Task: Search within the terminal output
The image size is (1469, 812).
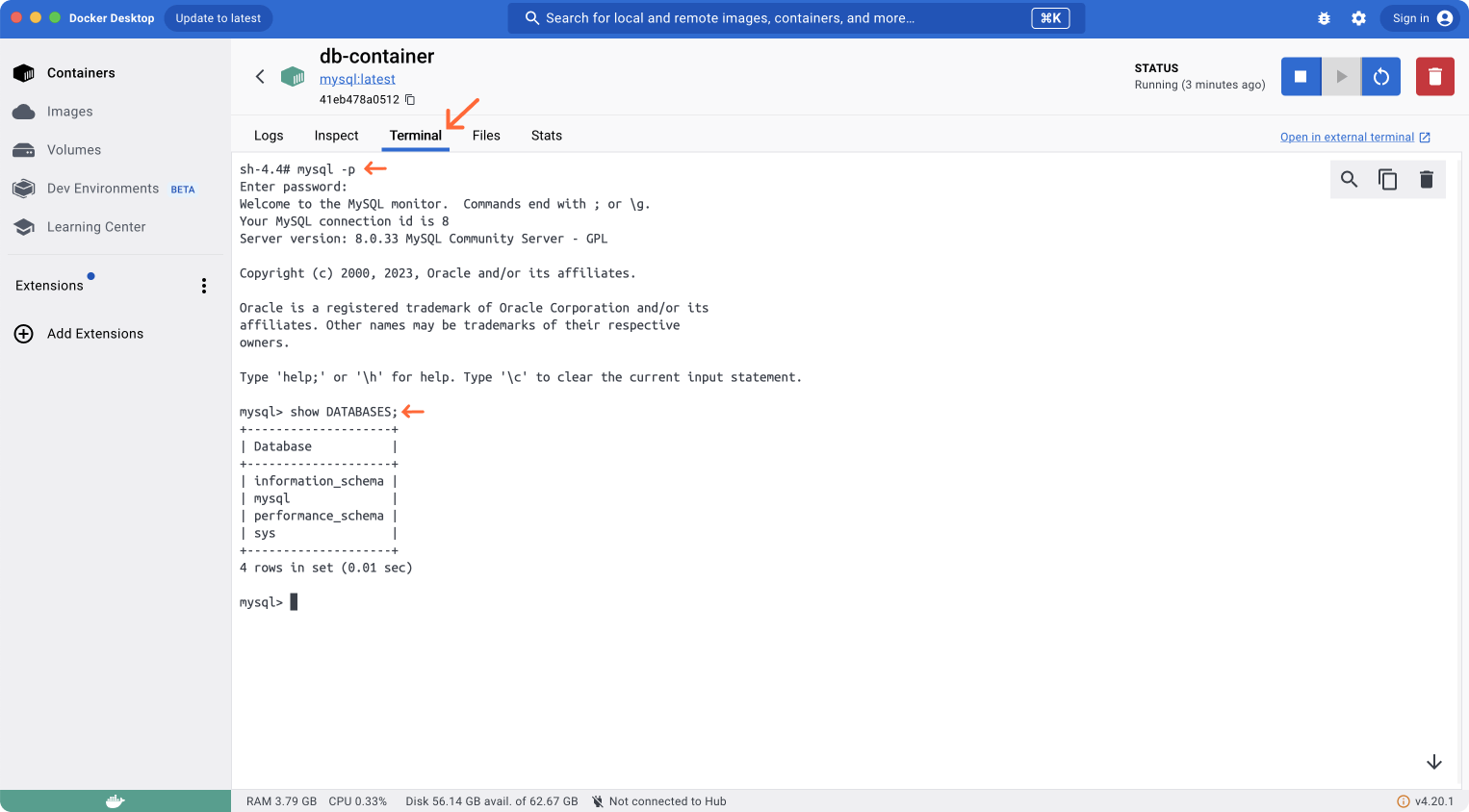Action: 1349,179
